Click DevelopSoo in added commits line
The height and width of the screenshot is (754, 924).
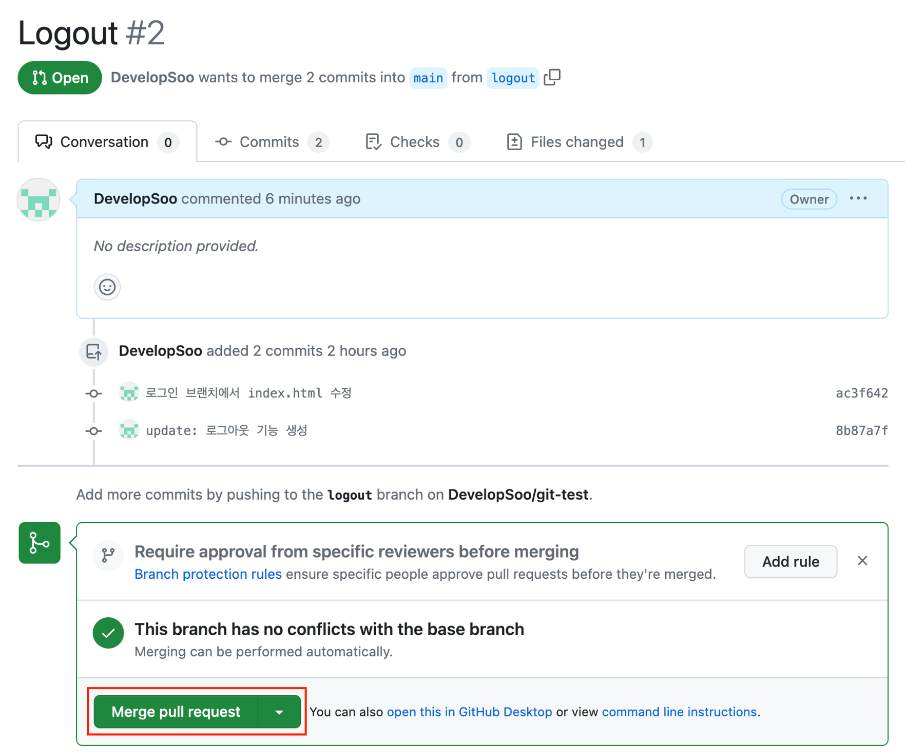pyautogui.click(x=160, y=350)
